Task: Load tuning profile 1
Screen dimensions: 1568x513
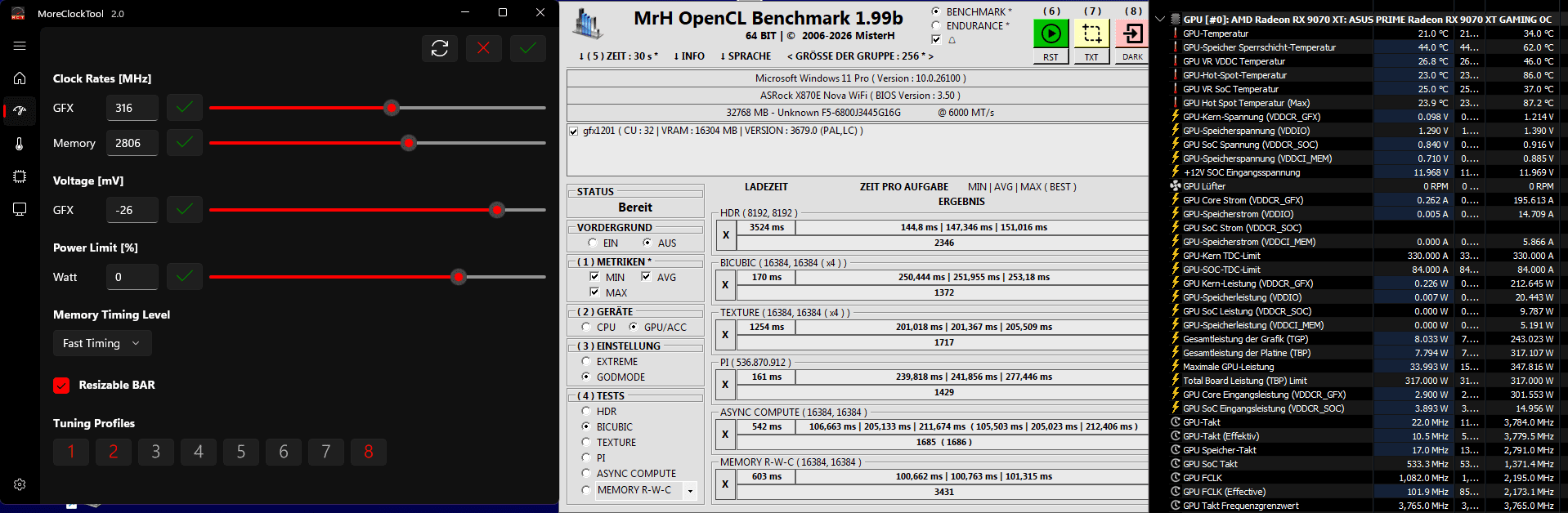Action: click(x=71, y=452)
